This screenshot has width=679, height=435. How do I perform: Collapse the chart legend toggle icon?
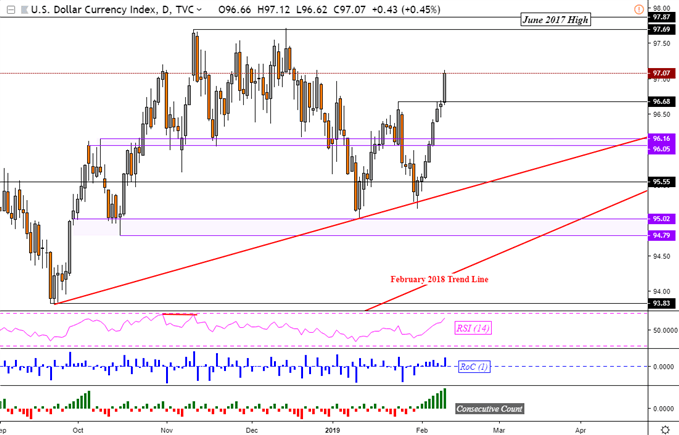point(11,9)
